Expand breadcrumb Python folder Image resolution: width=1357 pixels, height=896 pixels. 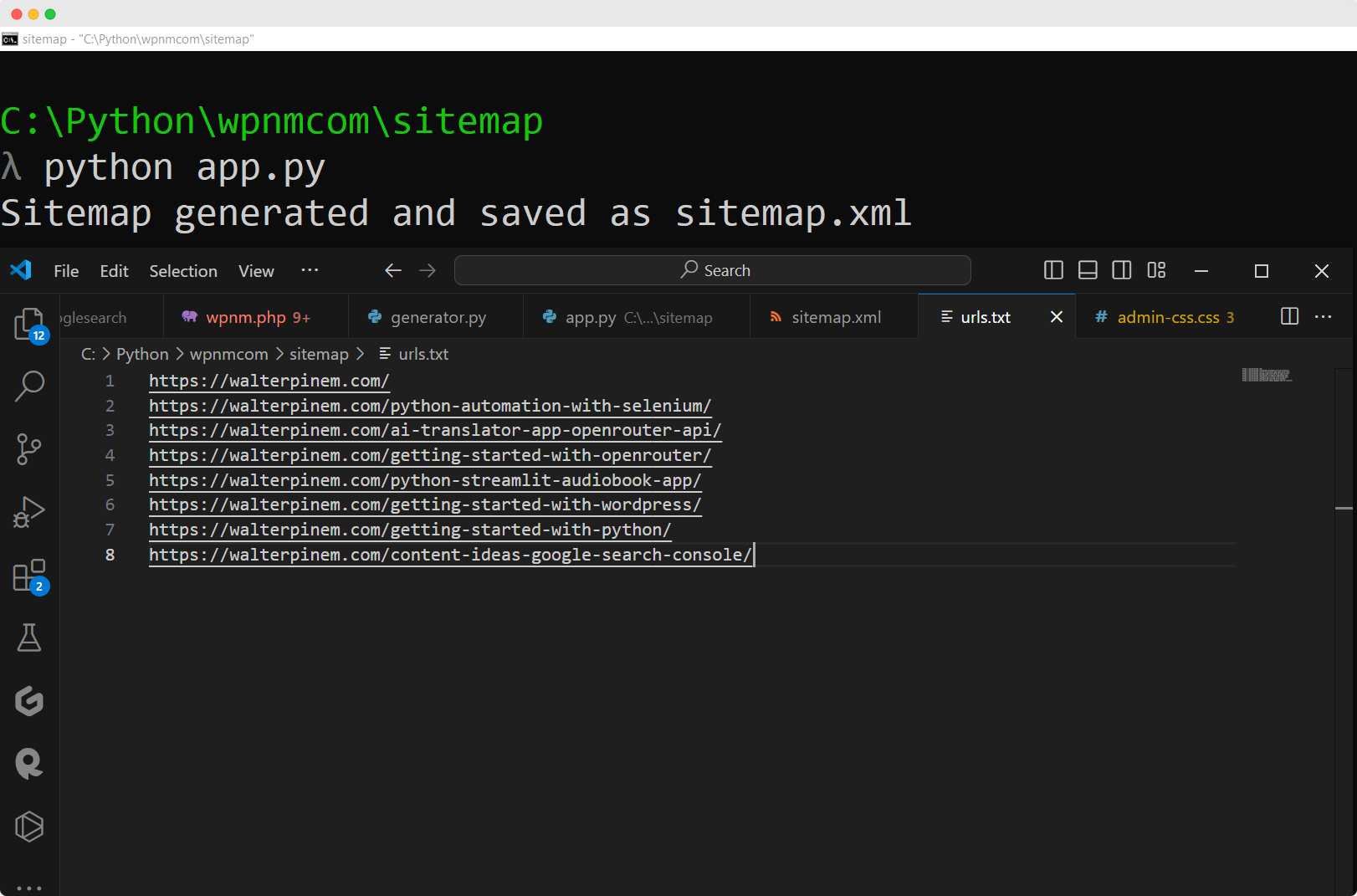pos(142,354)
